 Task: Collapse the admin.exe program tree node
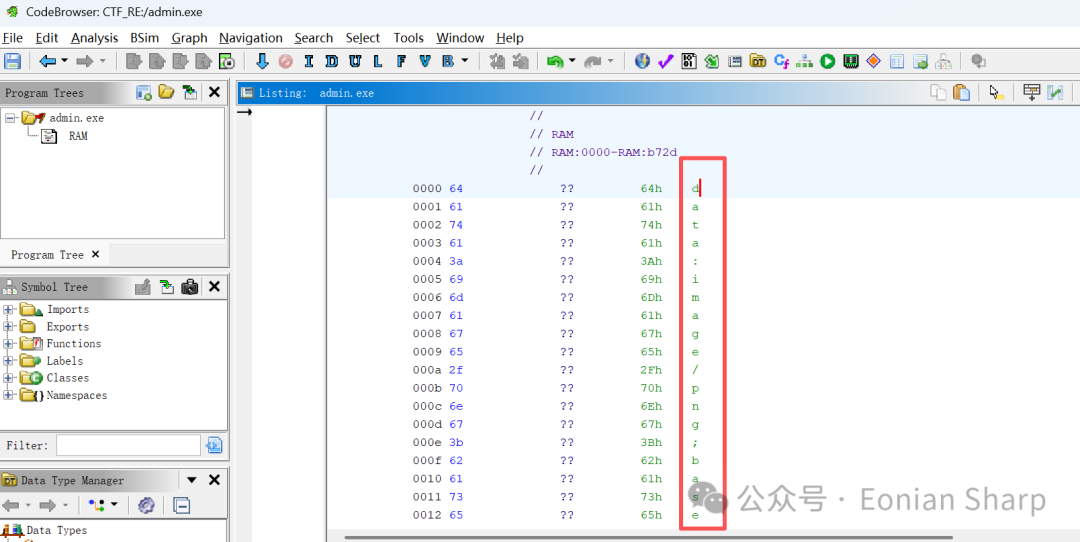tap(10, 118)
